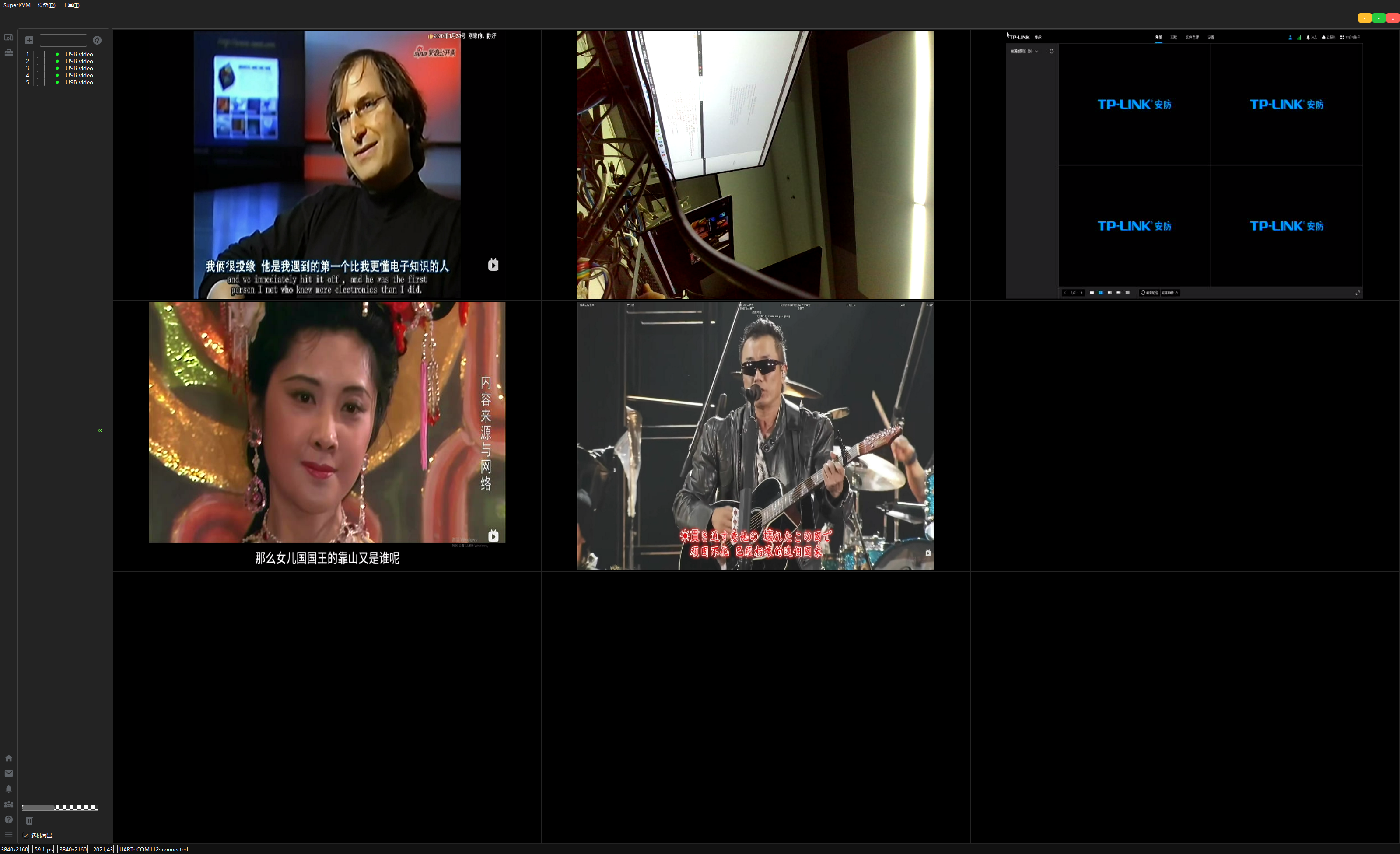Collapse the device panel with double chevron

(100, 430)
